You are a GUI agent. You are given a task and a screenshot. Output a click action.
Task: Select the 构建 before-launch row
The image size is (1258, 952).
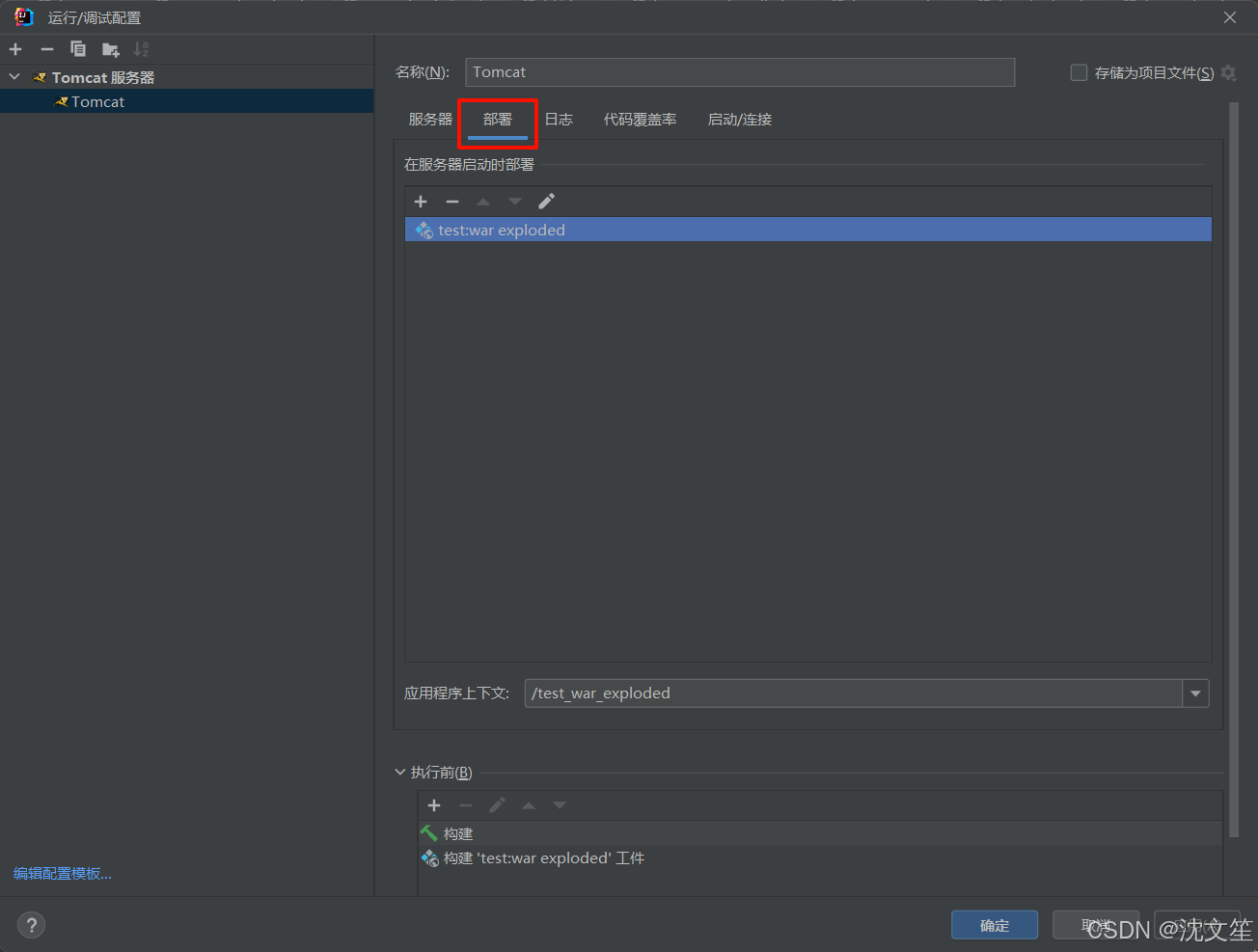click(820, 833)
